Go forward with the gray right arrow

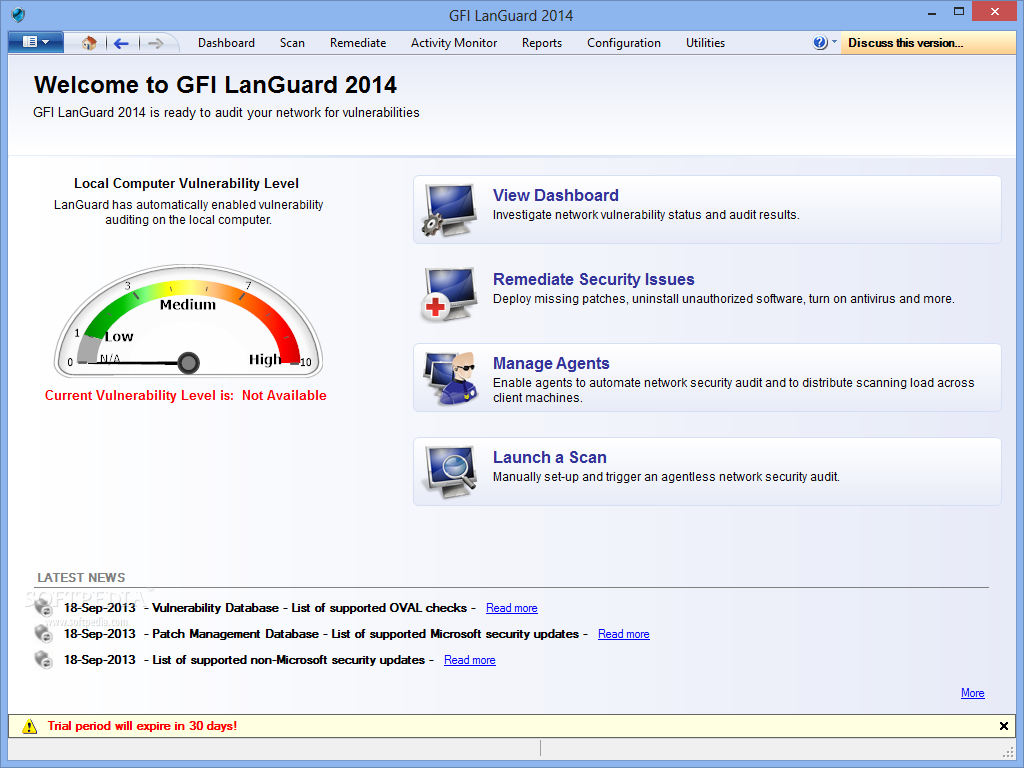[x=155, y=43]
